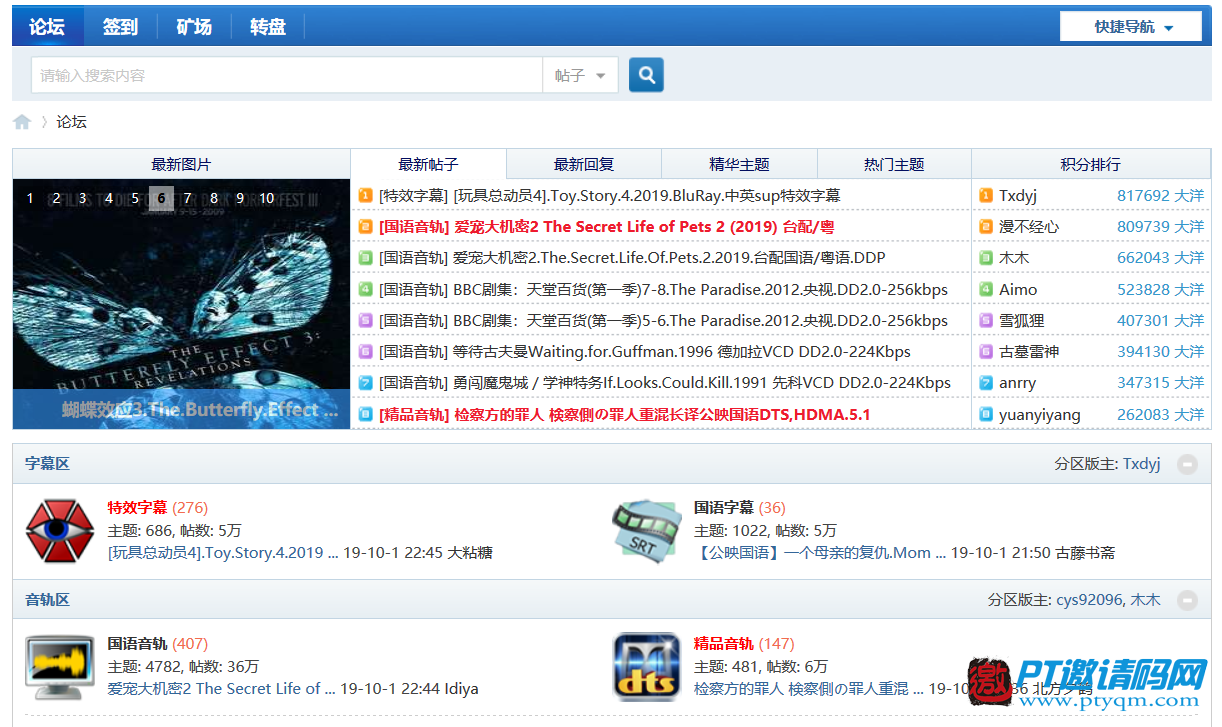
Task: Open user Aimo's profile link
Action: pyautogui.click(x=1018, y=290)
